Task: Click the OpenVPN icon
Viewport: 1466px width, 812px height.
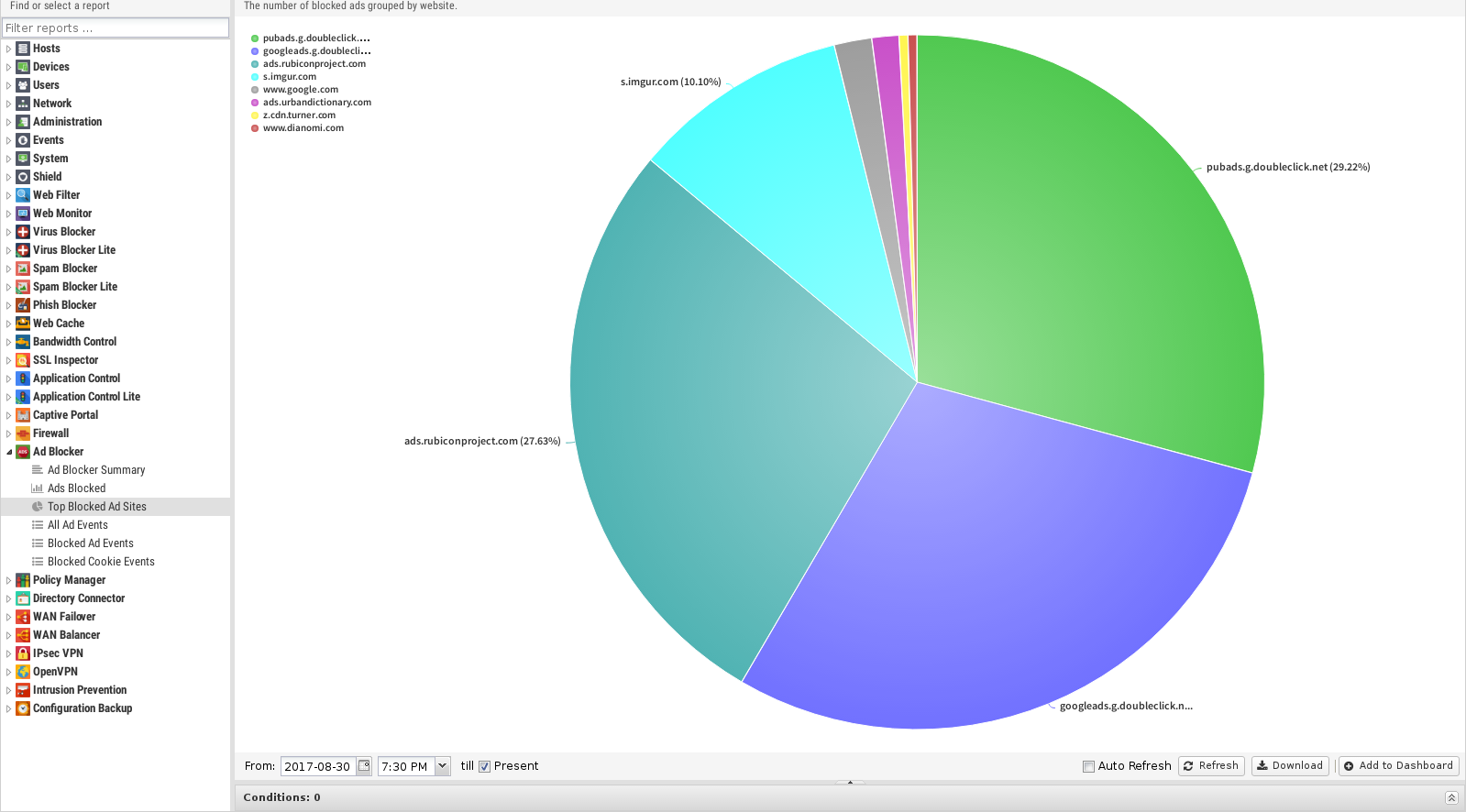Action: pos(23,672)
